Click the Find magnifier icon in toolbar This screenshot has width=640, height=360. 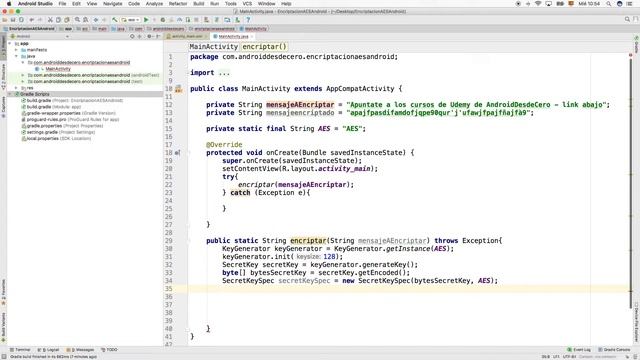[x=77, y=20]
